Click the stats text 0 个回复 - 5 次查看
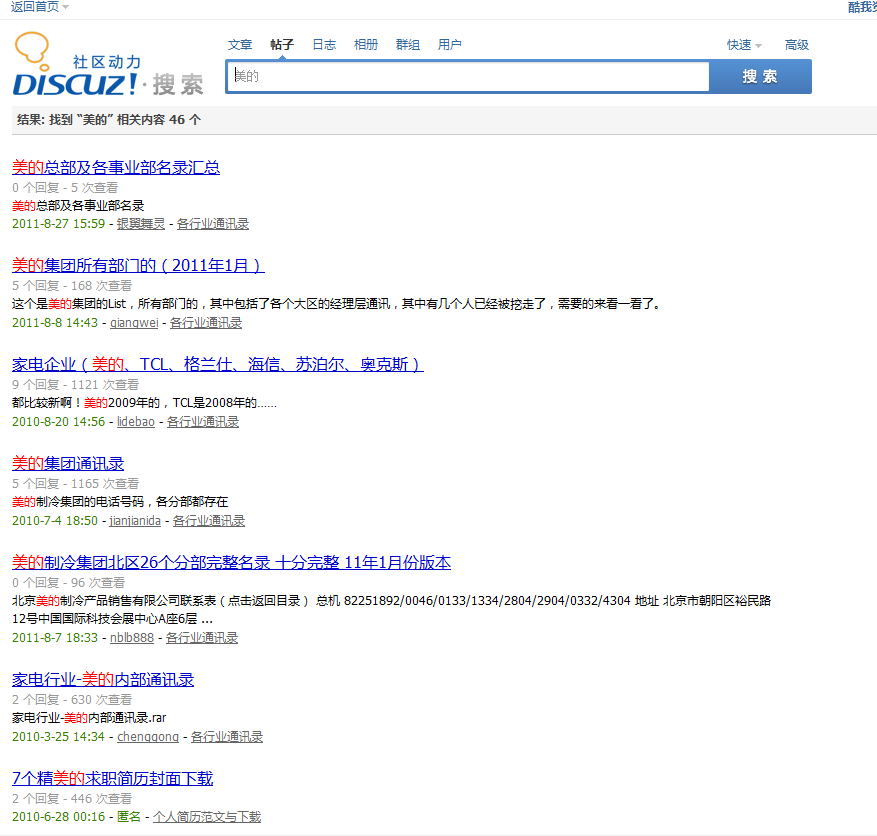The width and height of the screenshot is (877, 836). 65,188
